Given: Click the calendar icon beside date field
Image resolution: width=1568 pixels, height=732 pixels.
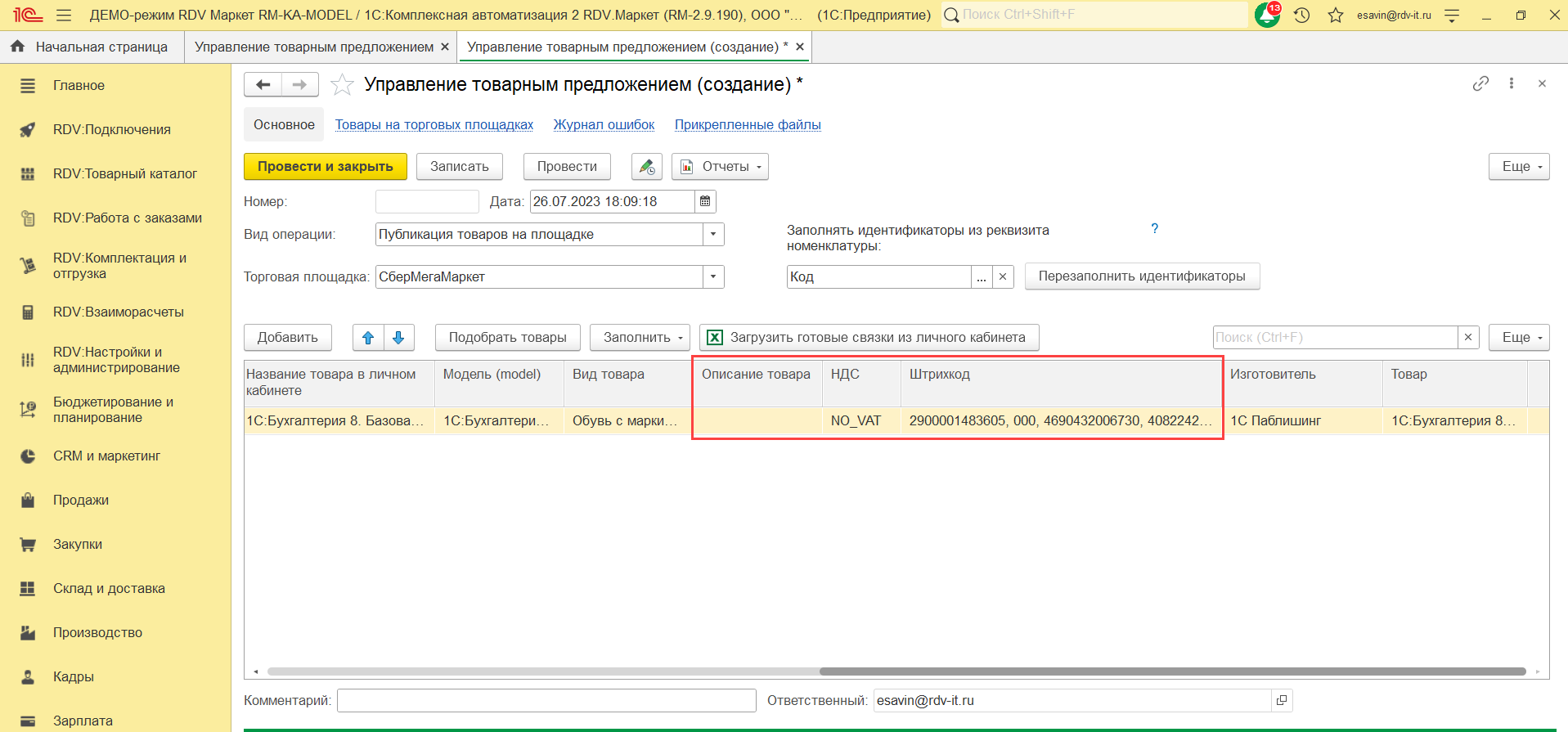Looking at the screenshot, I should [705, 201].
